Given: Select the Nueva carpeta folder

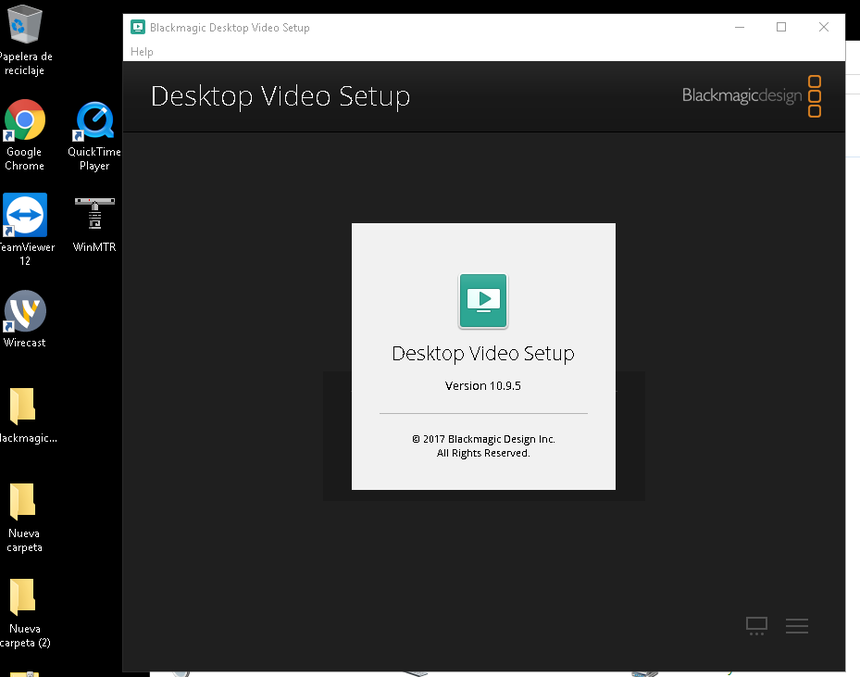Looking at the screenshot, I should [x=24, y=517].
